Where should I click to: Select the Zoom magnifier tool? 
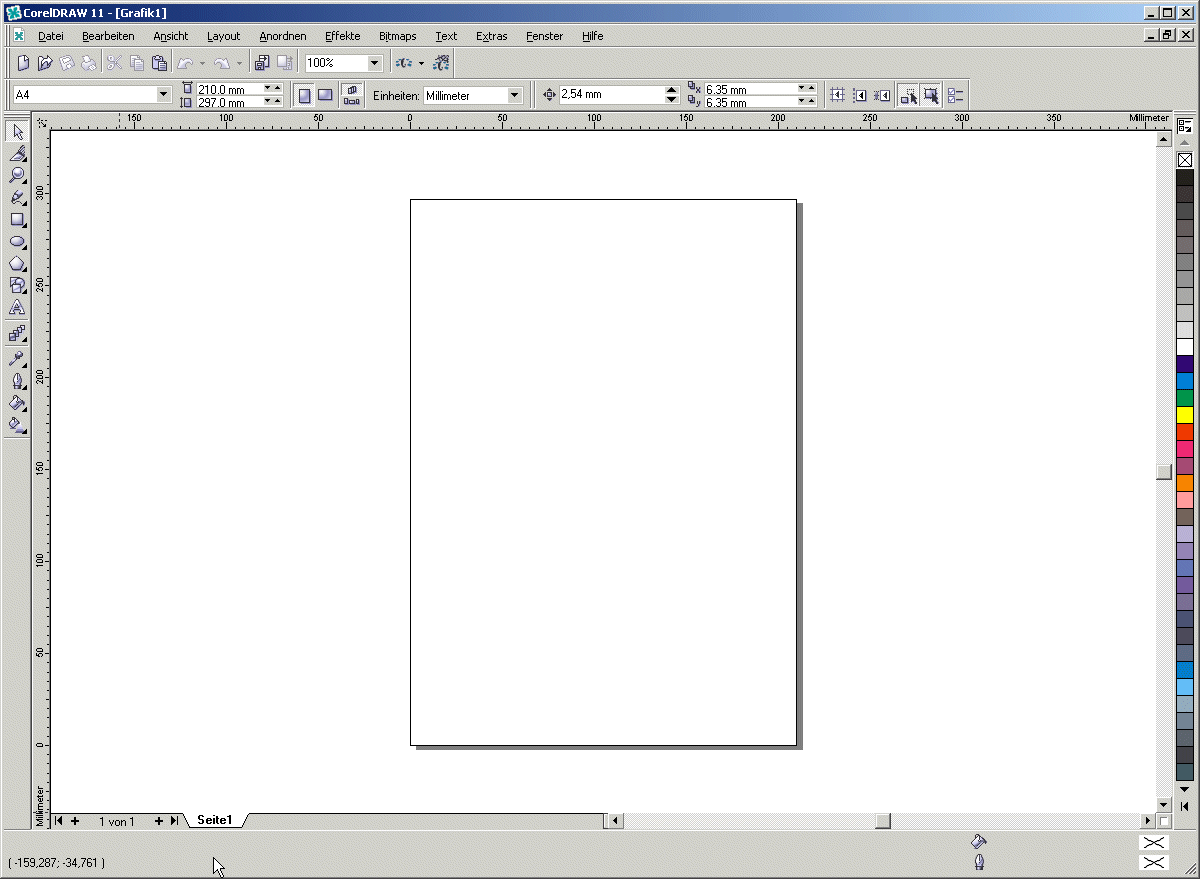(x=17, y=175)
